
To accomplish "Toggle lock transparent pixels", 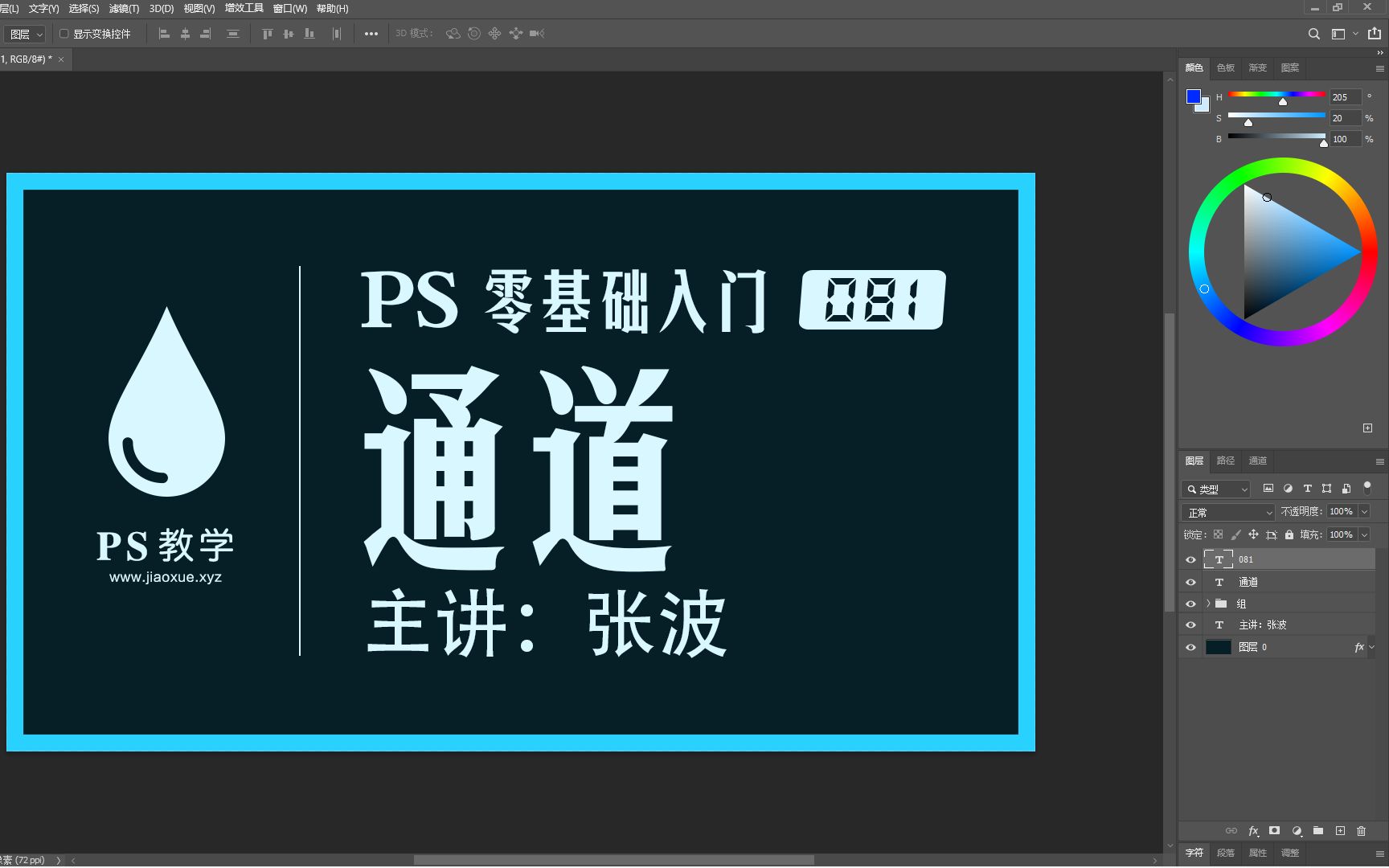I will pos(1218,534).
